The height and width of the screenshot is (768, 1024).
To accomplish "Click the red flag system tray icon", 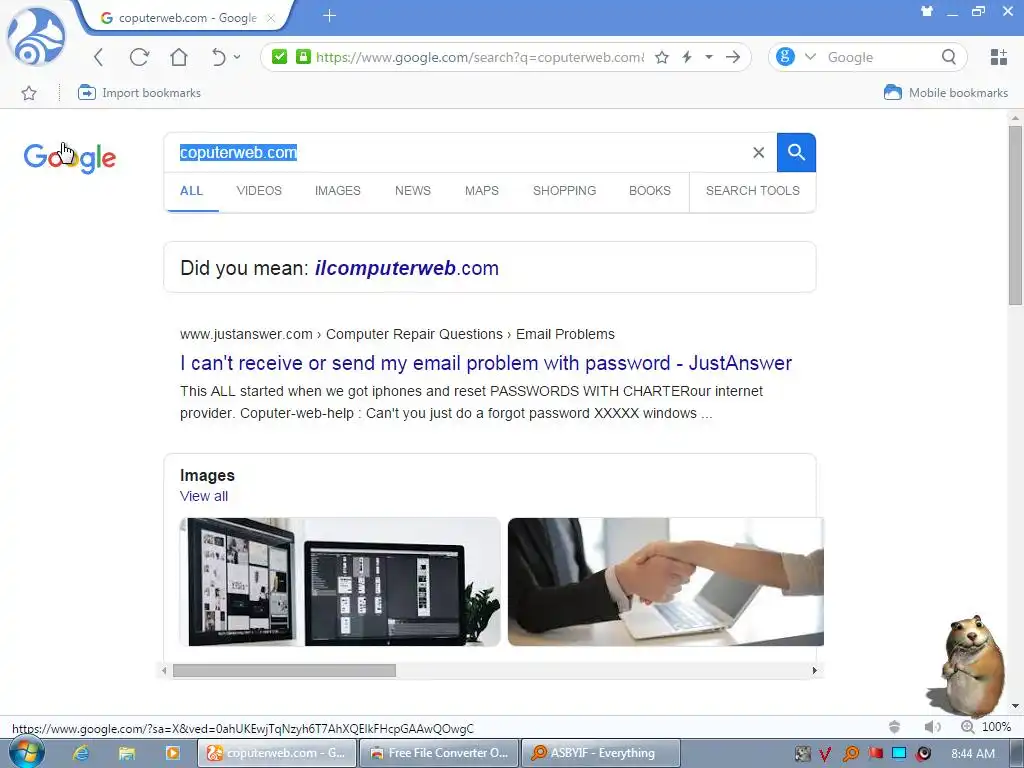I will [875, 754].
